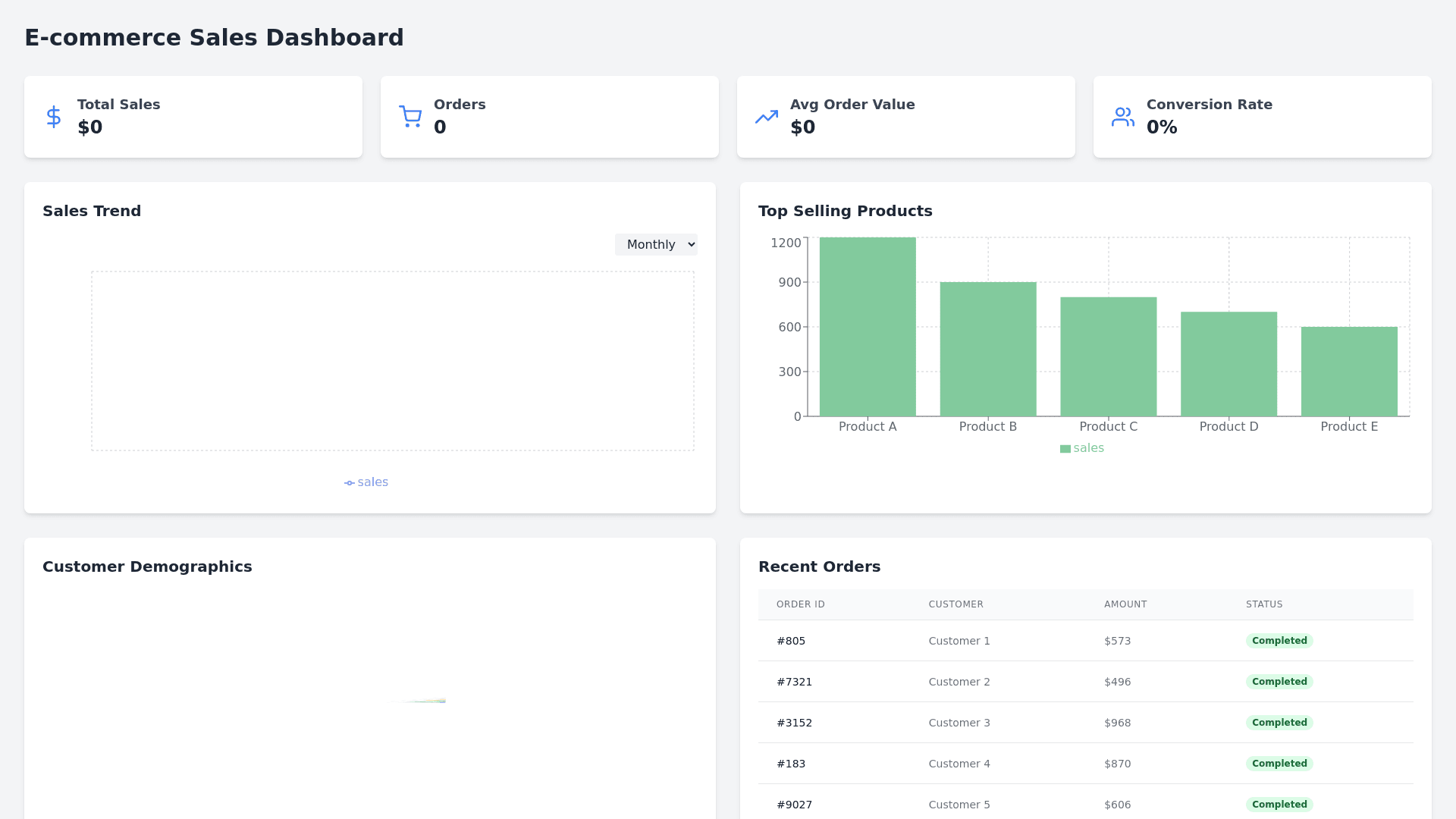
Task: Click the Product B bar
Action: coord(987,349)
